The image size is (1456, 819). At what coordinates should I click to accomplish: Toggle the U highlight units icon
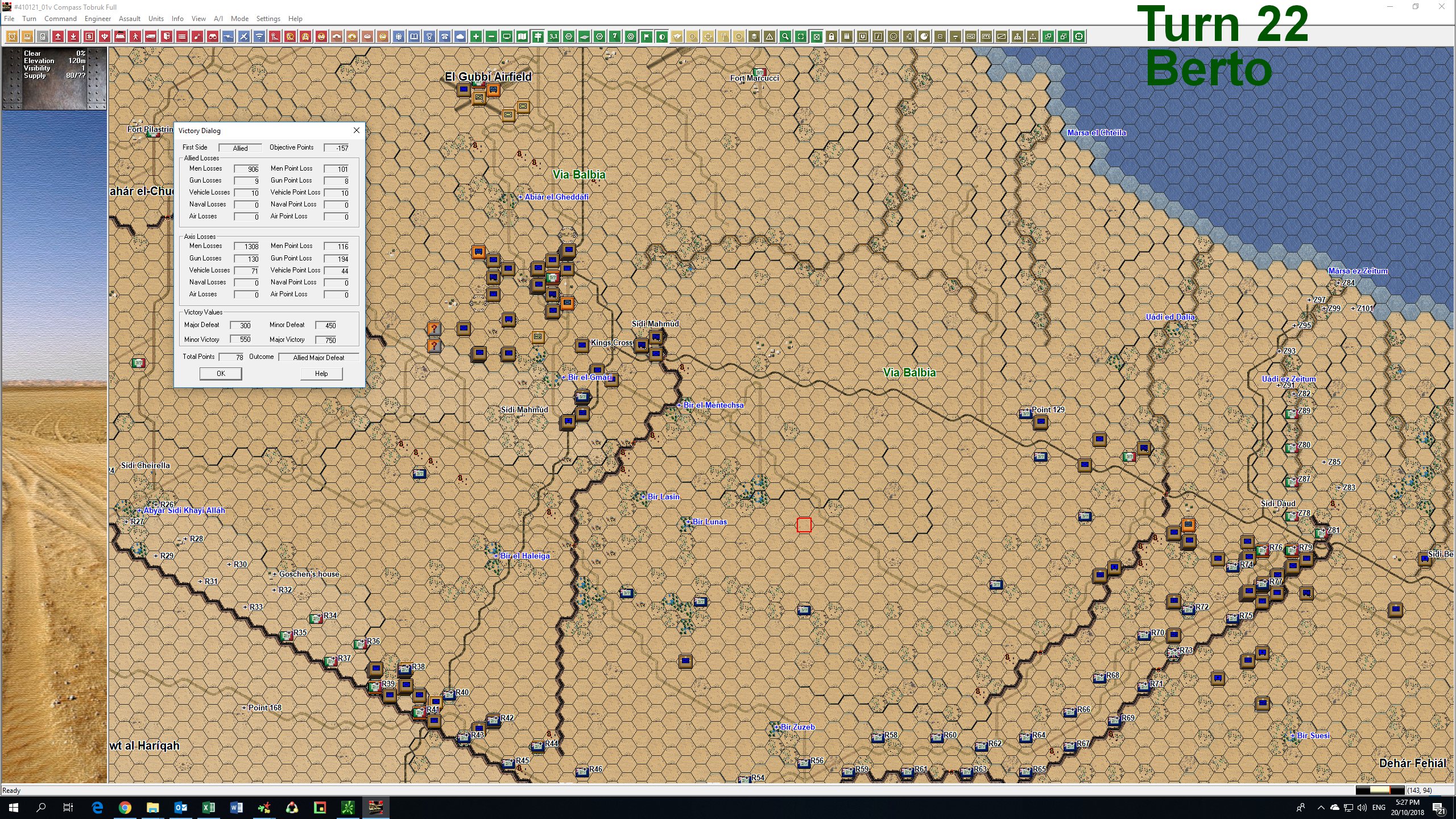coord(863,36)
